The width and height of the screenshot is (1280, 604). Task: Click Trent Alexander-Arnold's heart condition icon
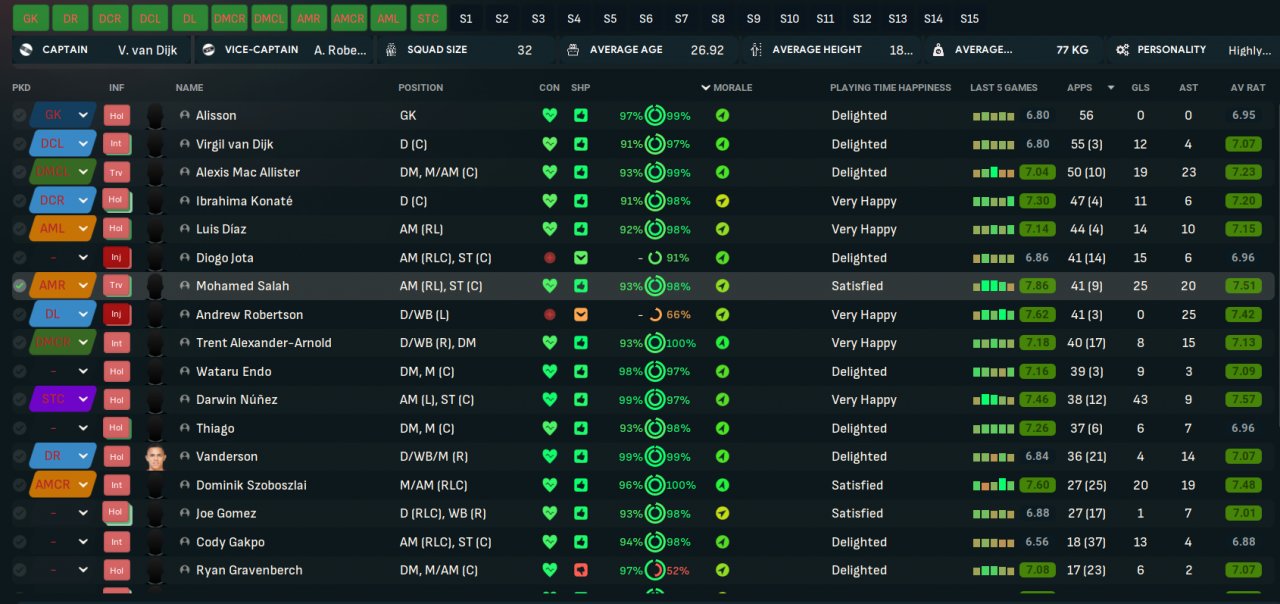click(x=549, y=343)
